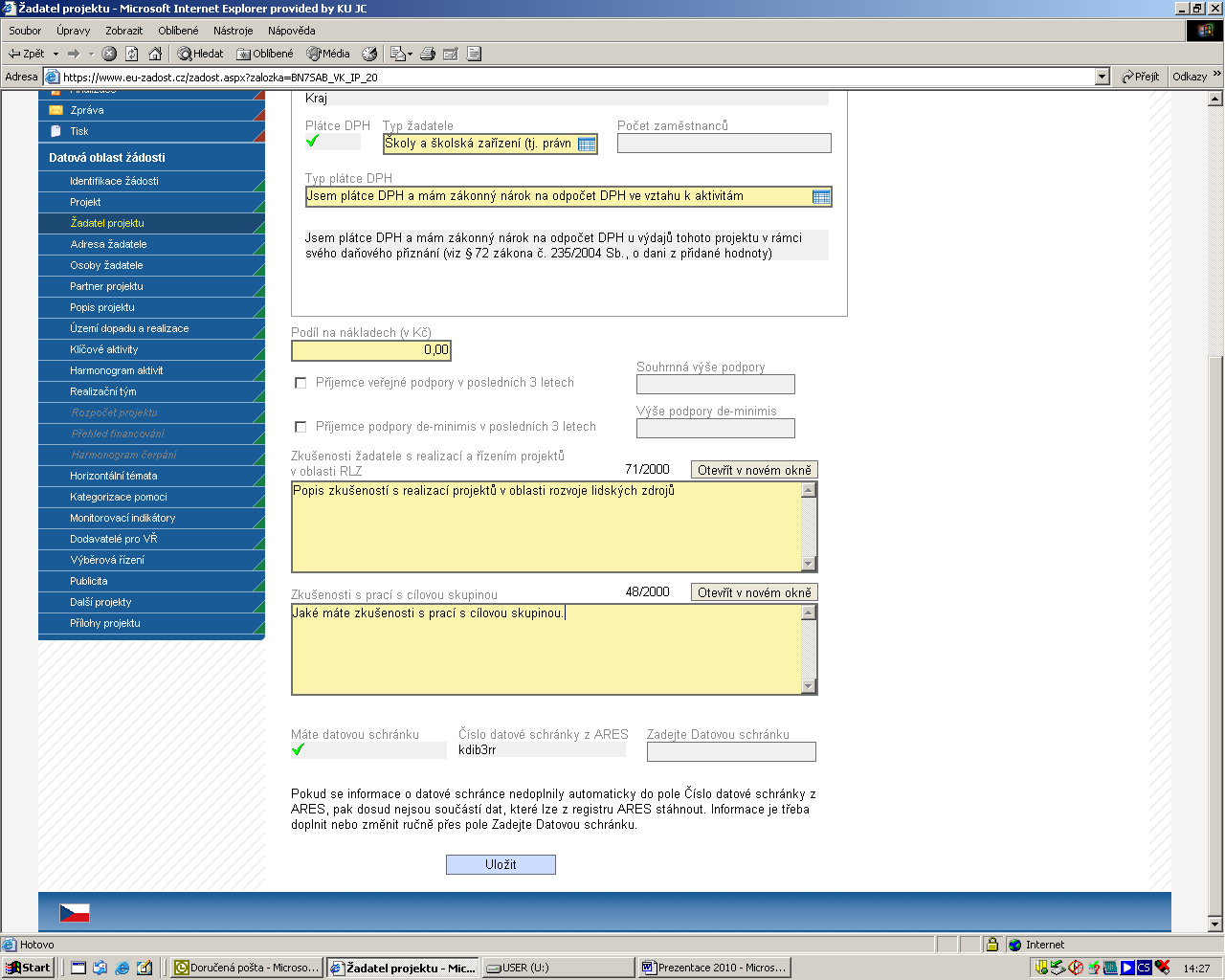The image size is (1225, 980).
Task: Switch to Doručená pošta taskbar window
Action: [x=246, y=968]
